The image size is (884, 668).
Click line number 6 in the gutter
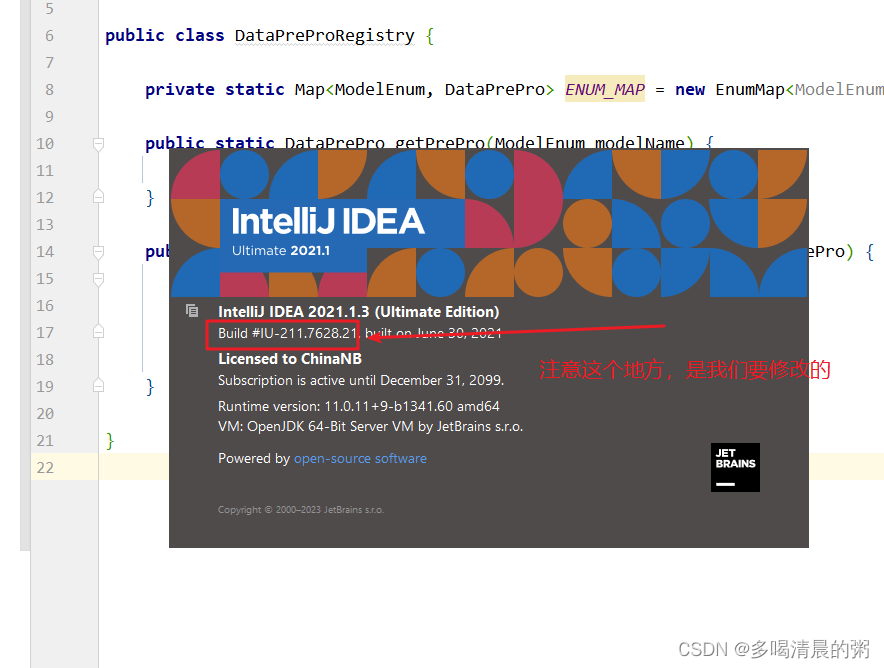click(50, 36)
